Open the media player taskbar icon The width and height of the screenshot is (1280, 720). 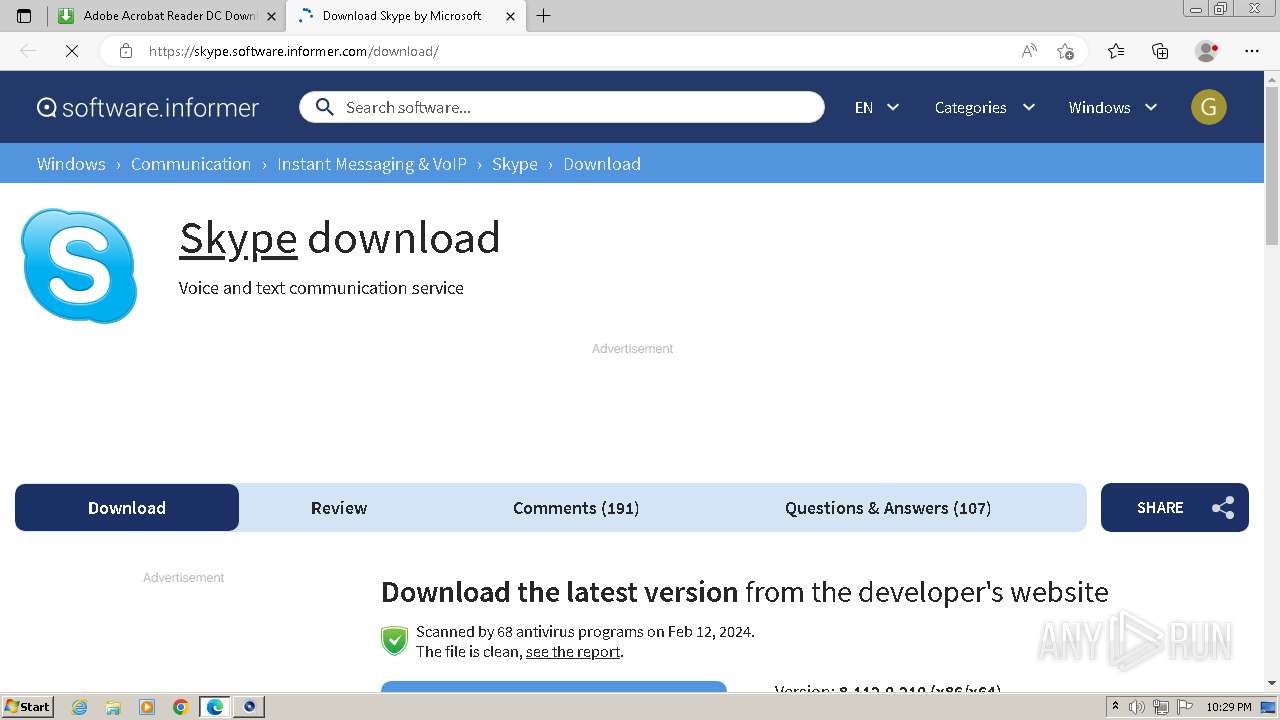[147, 707]
